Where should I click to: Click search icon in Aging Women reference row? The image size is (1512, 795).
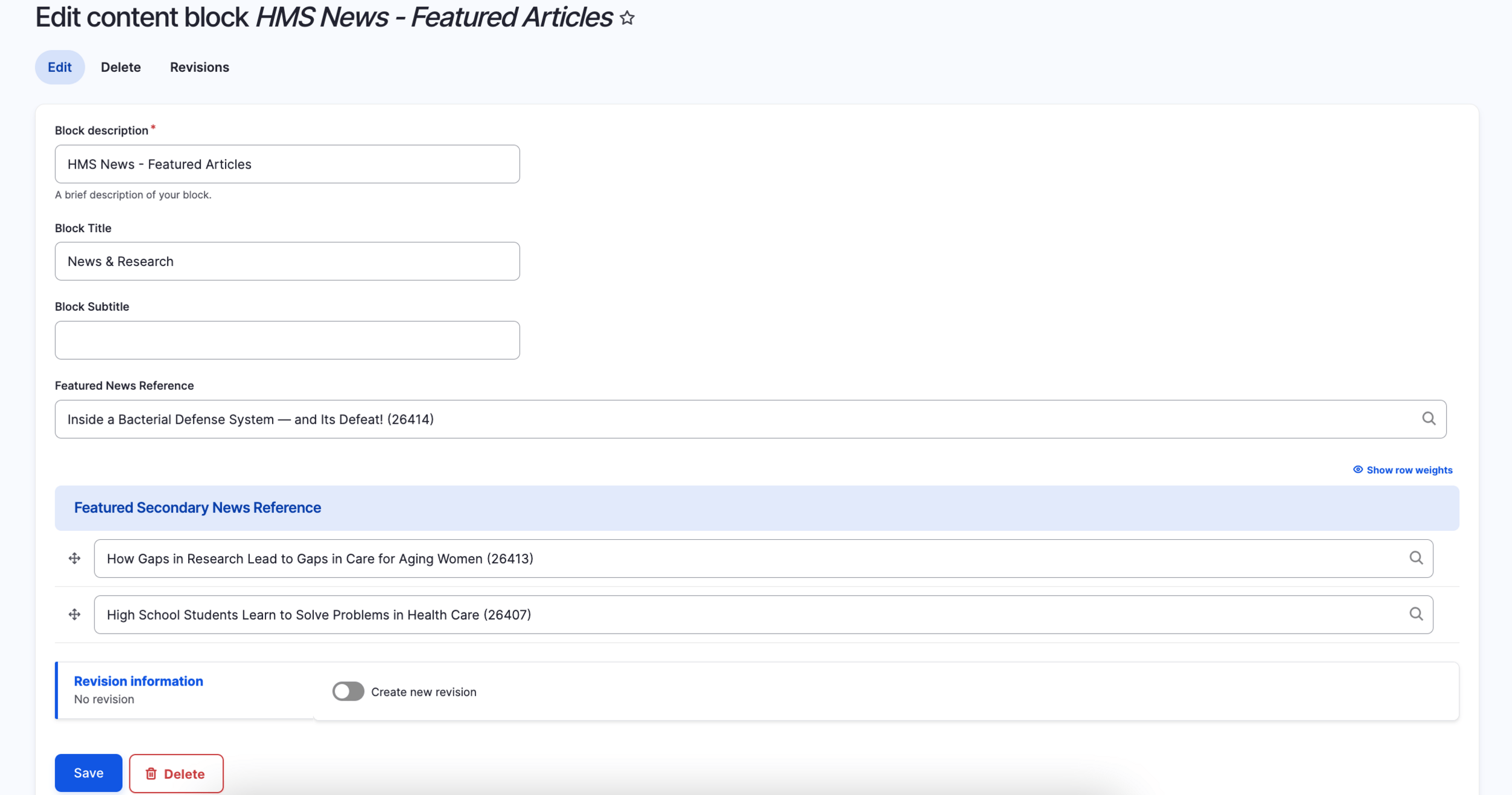1416,558
